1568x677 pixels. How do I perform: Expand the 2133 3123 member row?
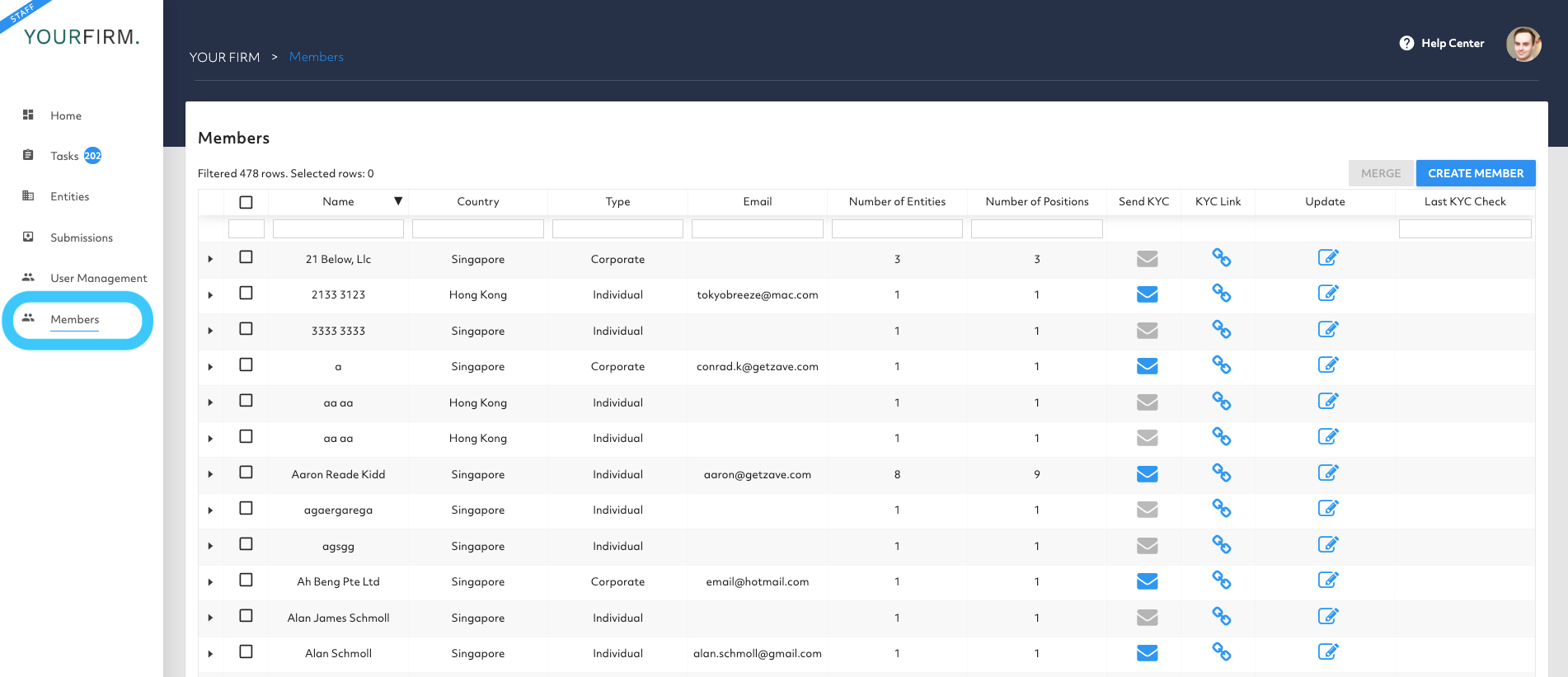(x=210, y=295)
